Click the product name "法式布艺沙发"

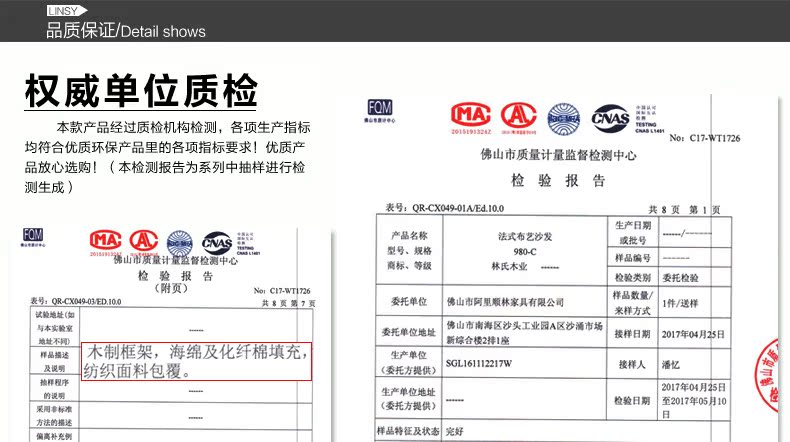[x=525, y=236]
